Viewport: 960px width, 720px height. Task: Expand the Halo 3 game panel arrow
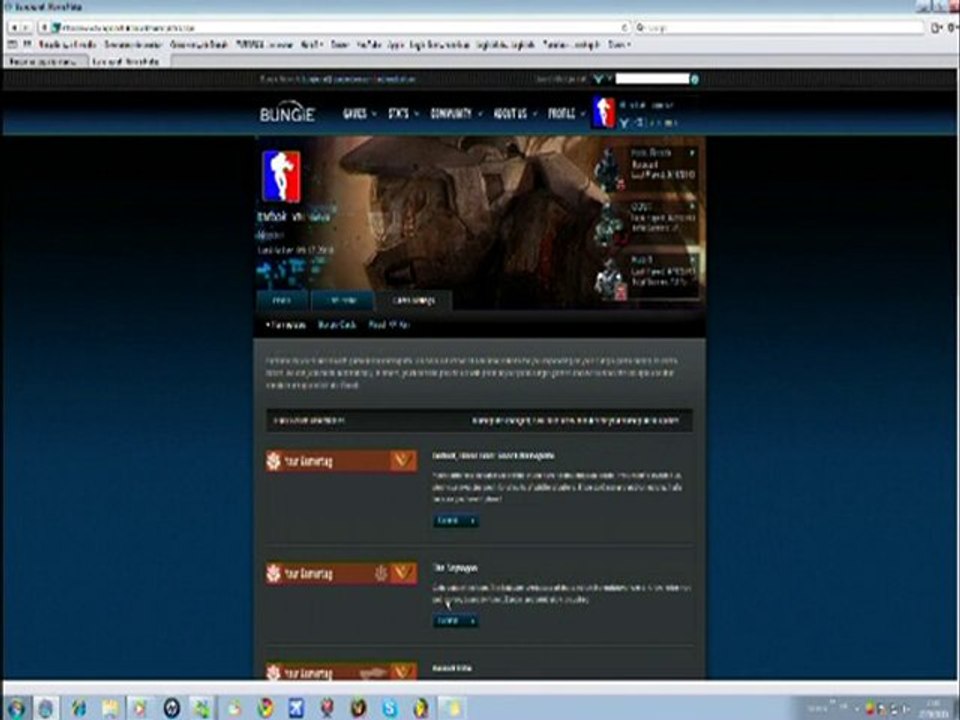click(692, 260)
